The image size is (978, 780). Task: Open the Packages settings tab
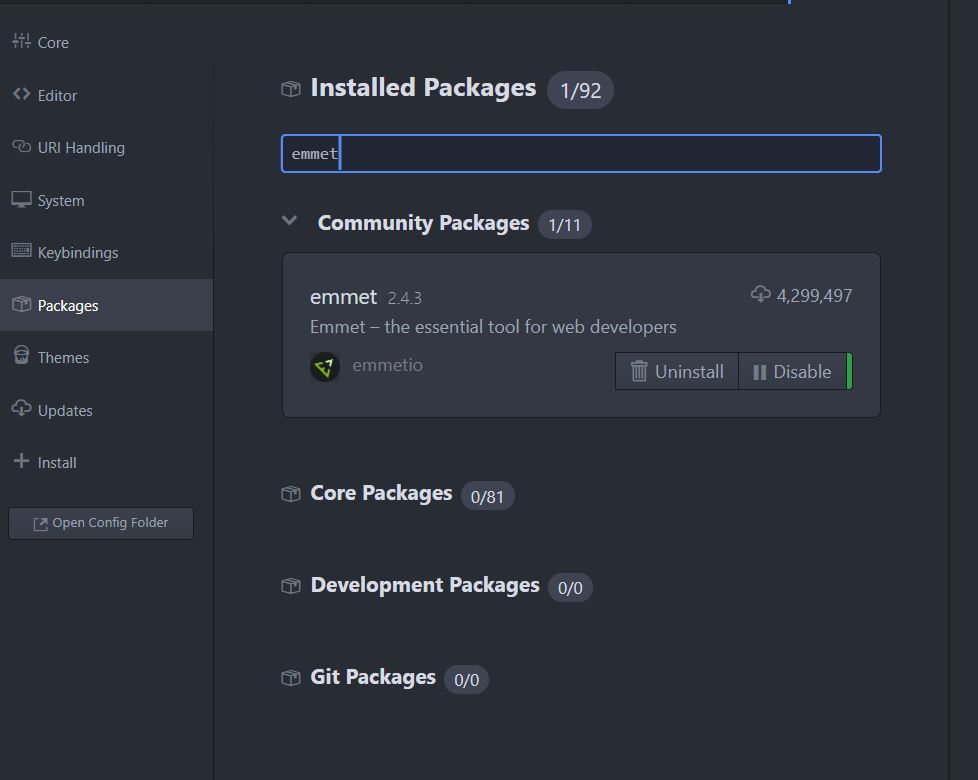click(x=68, y=305)
